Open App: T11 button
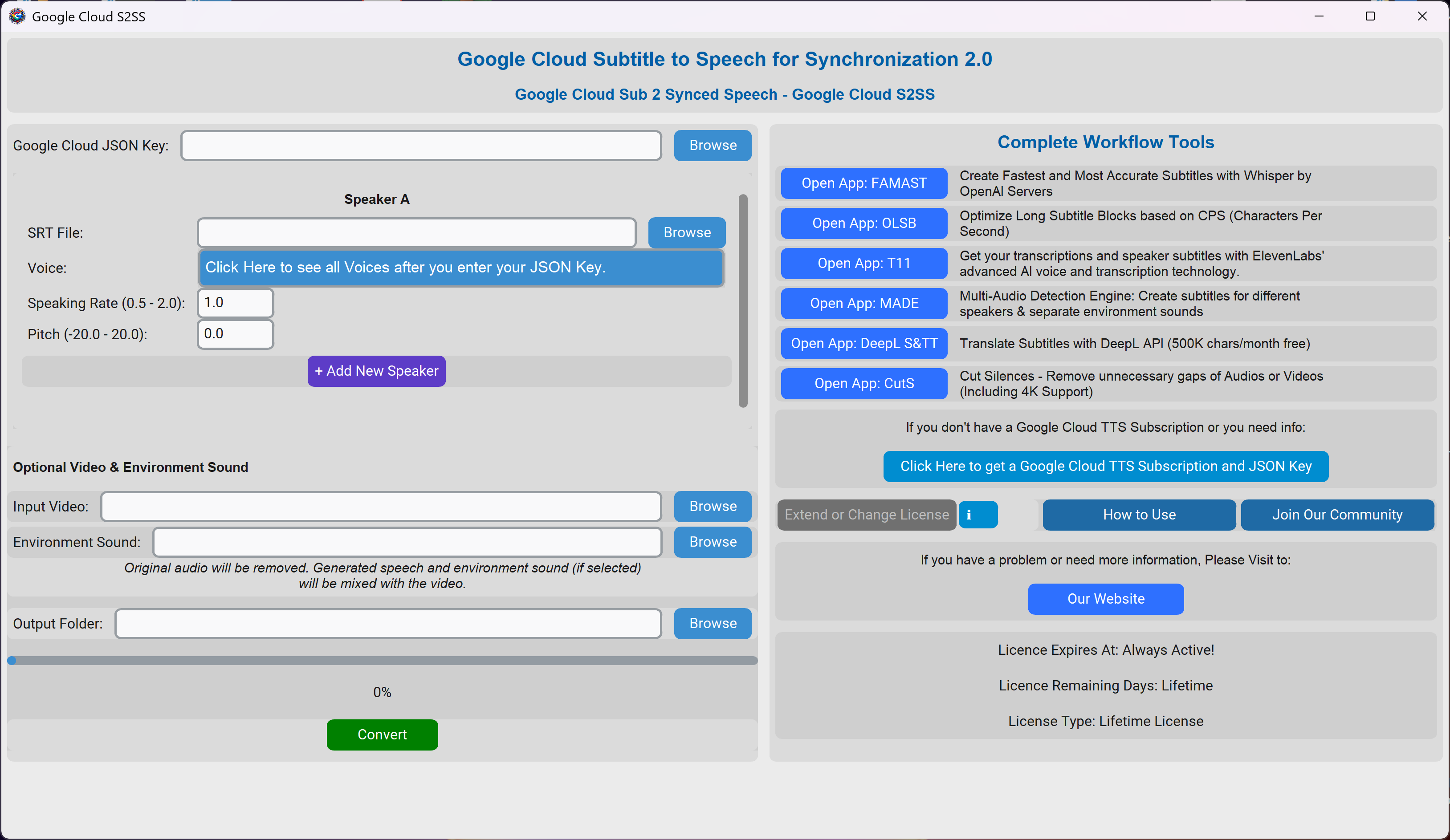The height and width of the screenshot is (840, 1450). [863, 264]
